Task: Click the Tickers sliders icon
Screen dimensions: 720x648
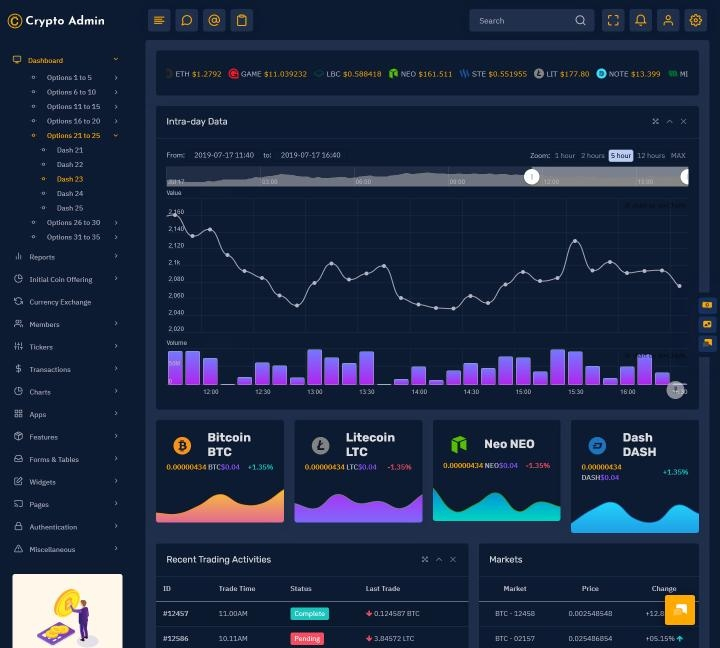Action: coord(18,346)
